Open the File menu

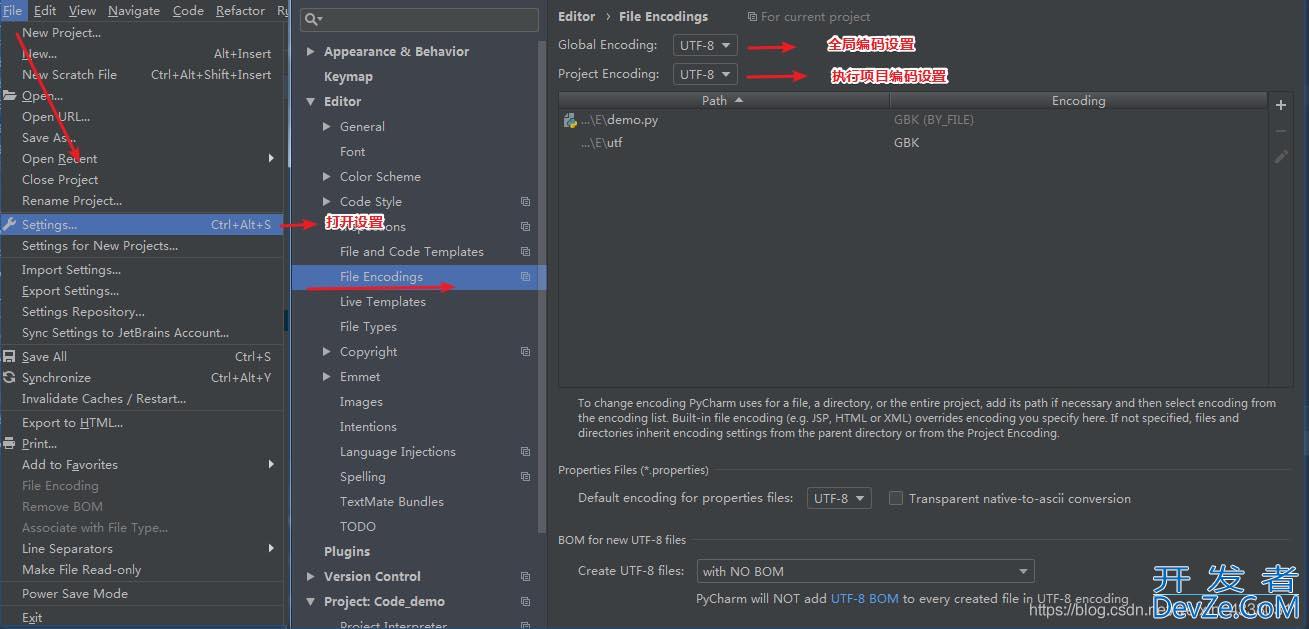(x=12, y=10)
